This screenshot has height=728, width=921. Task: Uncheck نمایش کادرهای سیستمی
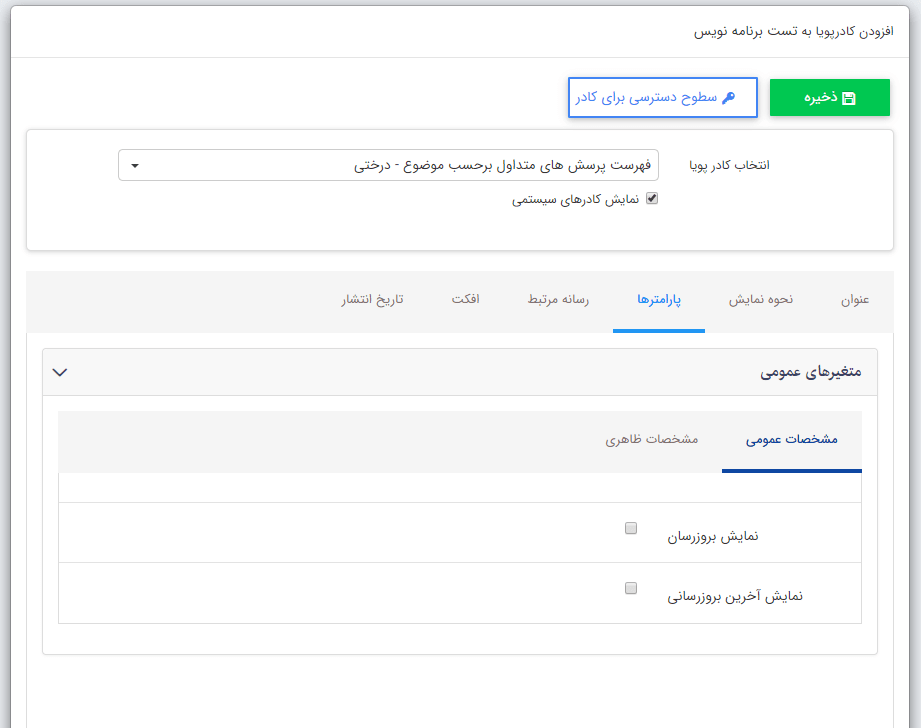652,199
